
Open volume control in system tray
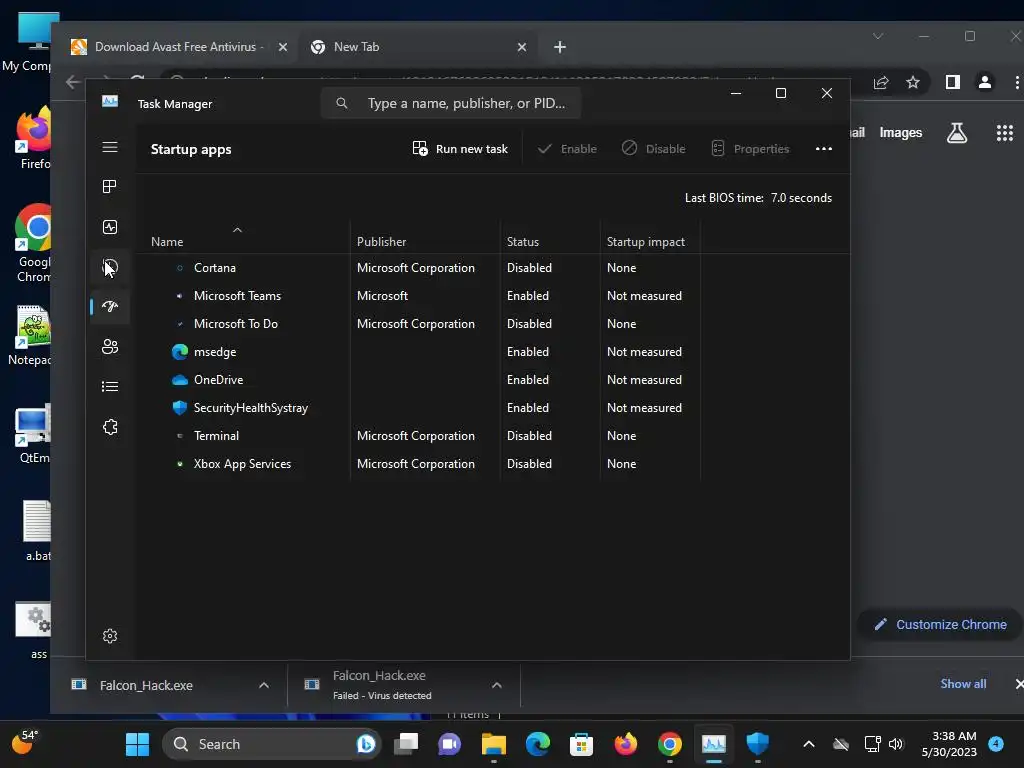(896, 744)
